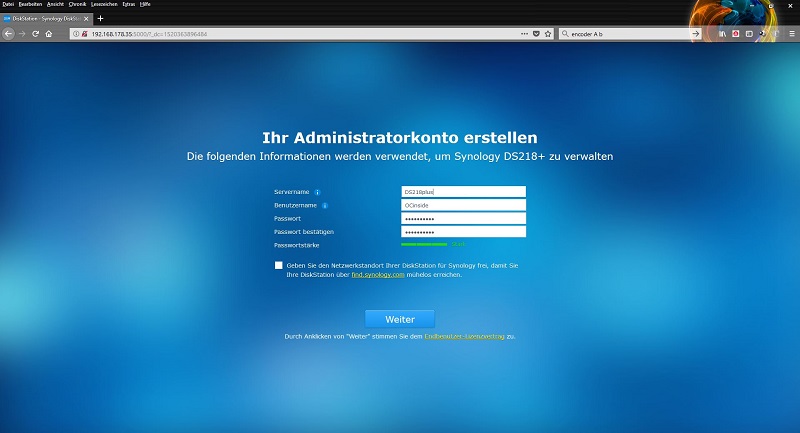
Task: Submit search with the arrow button
Action: [695, 34]
